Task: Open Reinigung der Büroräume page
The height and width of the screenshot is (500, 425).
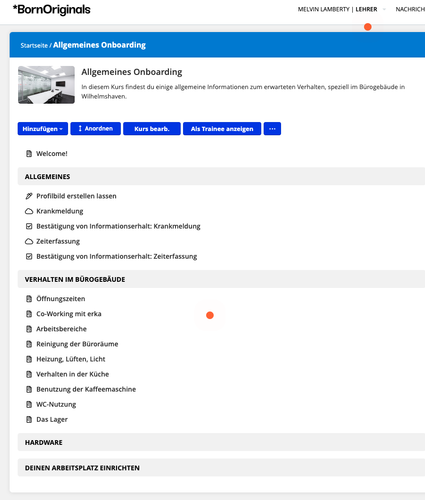Action: [x=77, y=344]
